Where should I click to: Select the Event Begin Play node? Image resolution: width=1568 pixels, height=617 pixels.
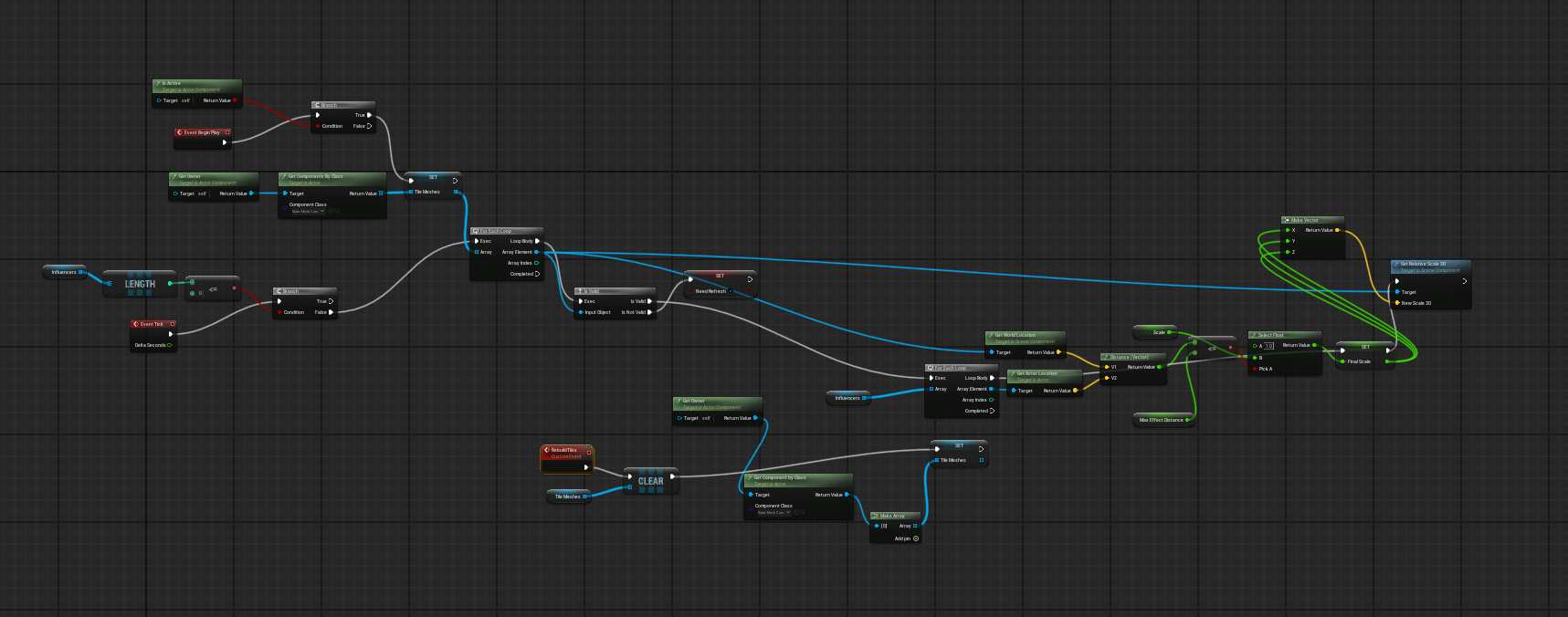(x=202, y=132)
